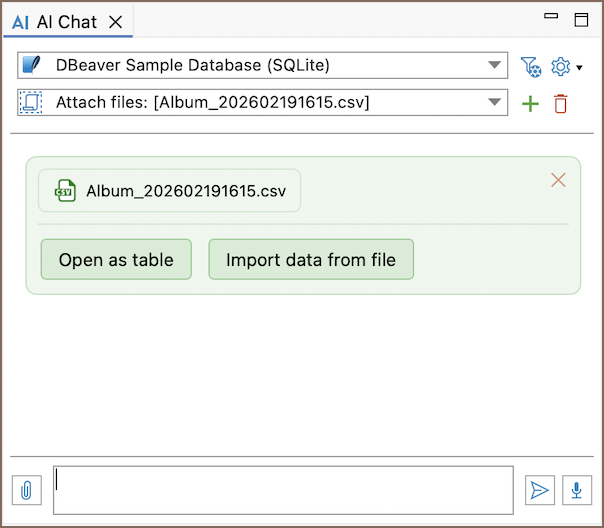Switch to the AI Chat tab
This screenshot has height=528, width=604.
click(55, 21)
